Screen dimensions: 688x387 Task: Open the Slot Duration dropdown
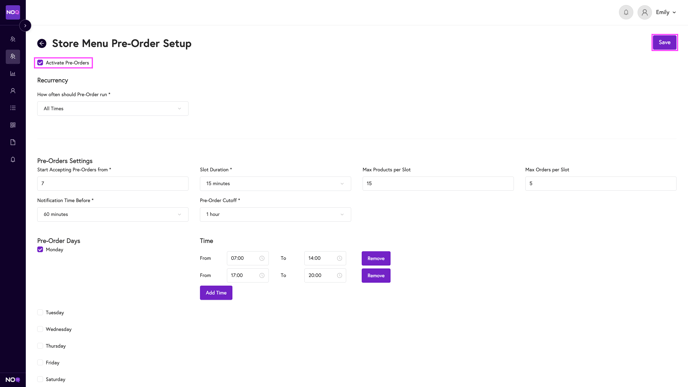pyautogui.click(x=275, y=183)
